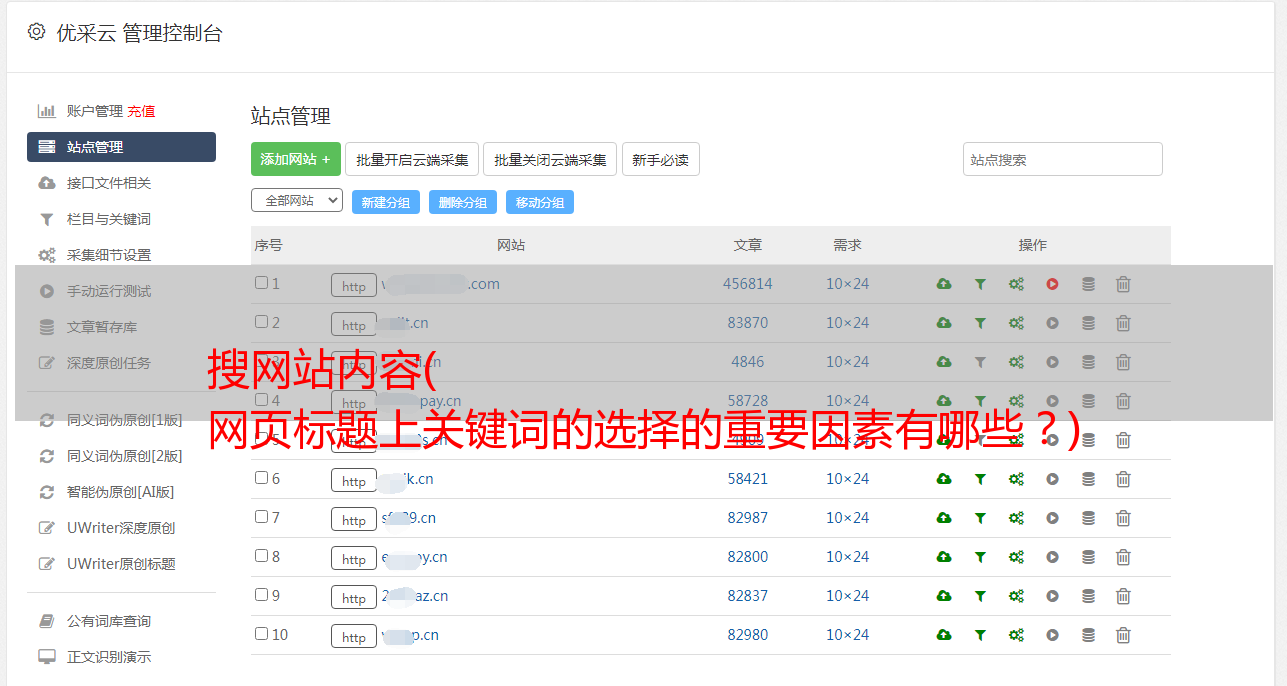
Task: Click the database stack icon in row 7
Action: point(1088,518)
